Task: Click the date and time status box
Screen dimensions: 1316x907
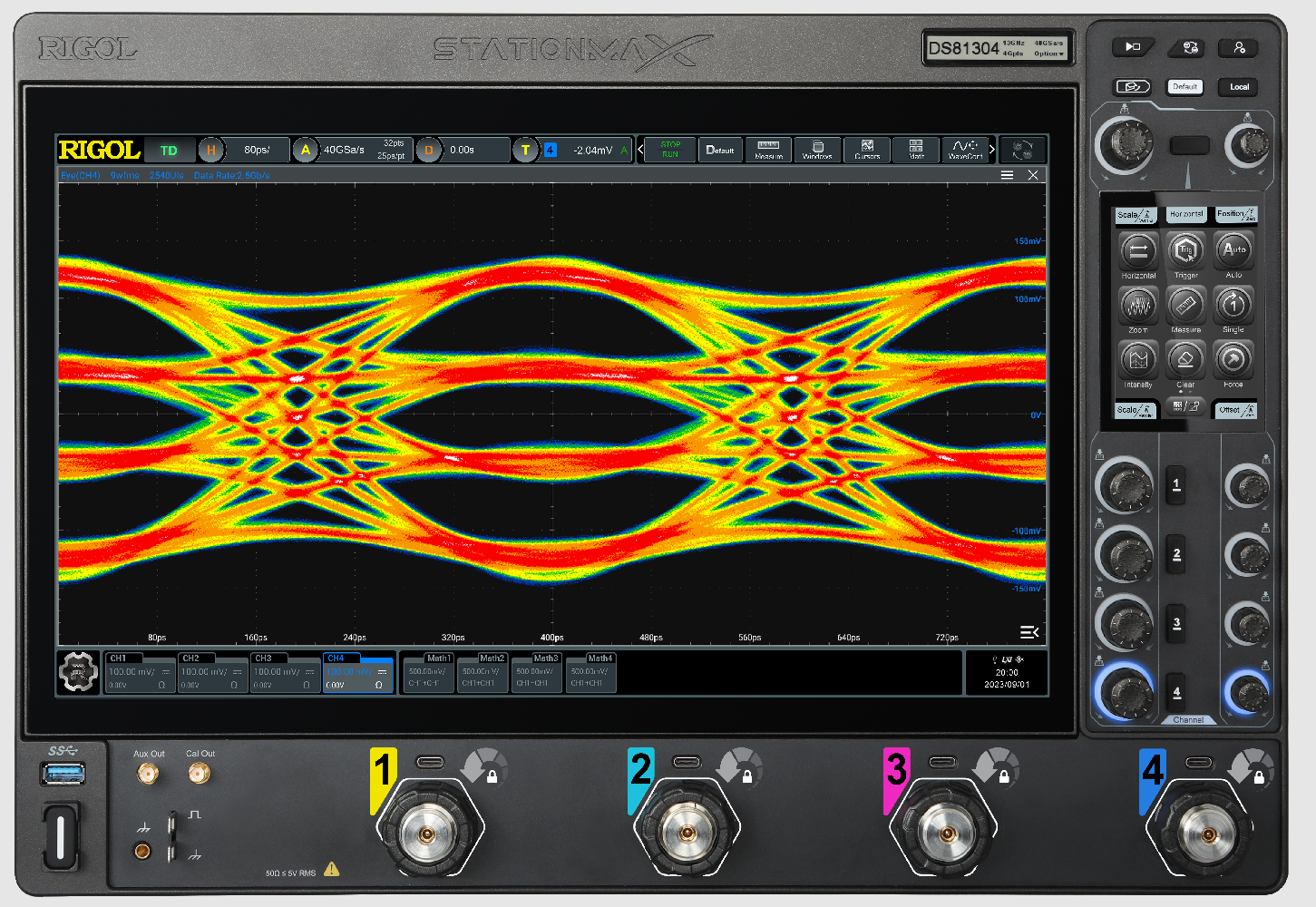Action: pos(1006,672)
